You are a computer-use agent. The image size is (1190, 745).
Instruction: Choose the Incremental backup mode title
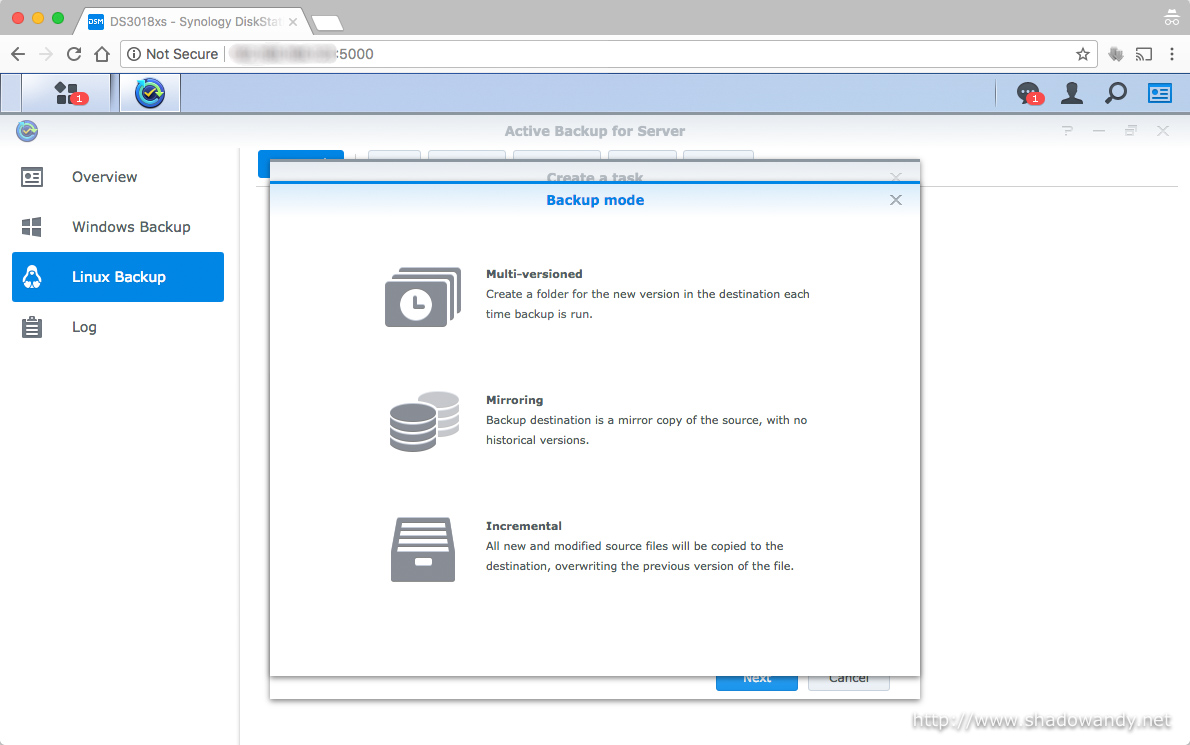tap(524, 526)
